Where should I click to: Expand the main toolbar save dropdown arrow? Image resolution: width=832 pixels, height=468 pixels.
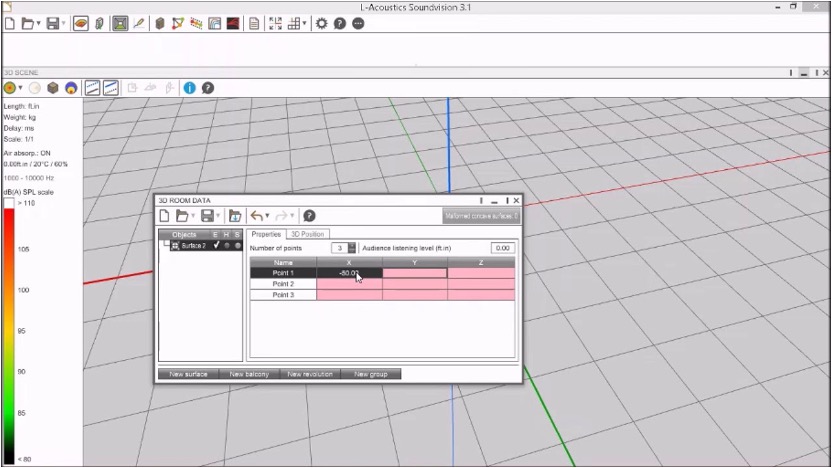[x=63, y=23]
